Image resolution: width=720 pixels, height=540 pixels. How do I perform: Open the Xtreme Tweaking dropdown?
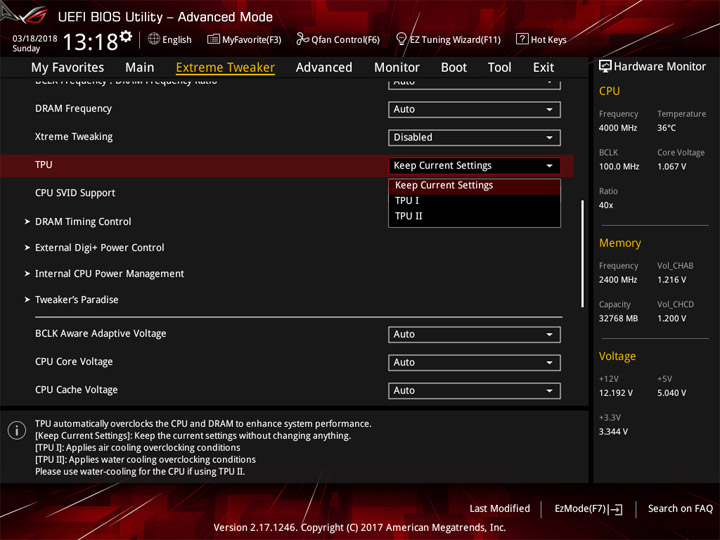point(474,137)
